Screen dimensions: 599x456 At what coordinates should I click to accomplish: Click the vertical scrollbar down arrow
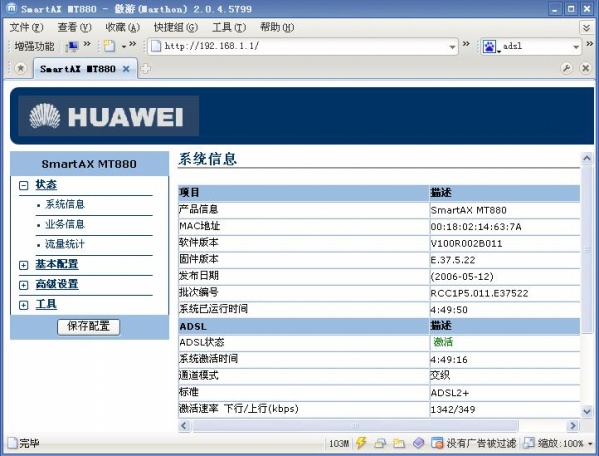point(587,411)
